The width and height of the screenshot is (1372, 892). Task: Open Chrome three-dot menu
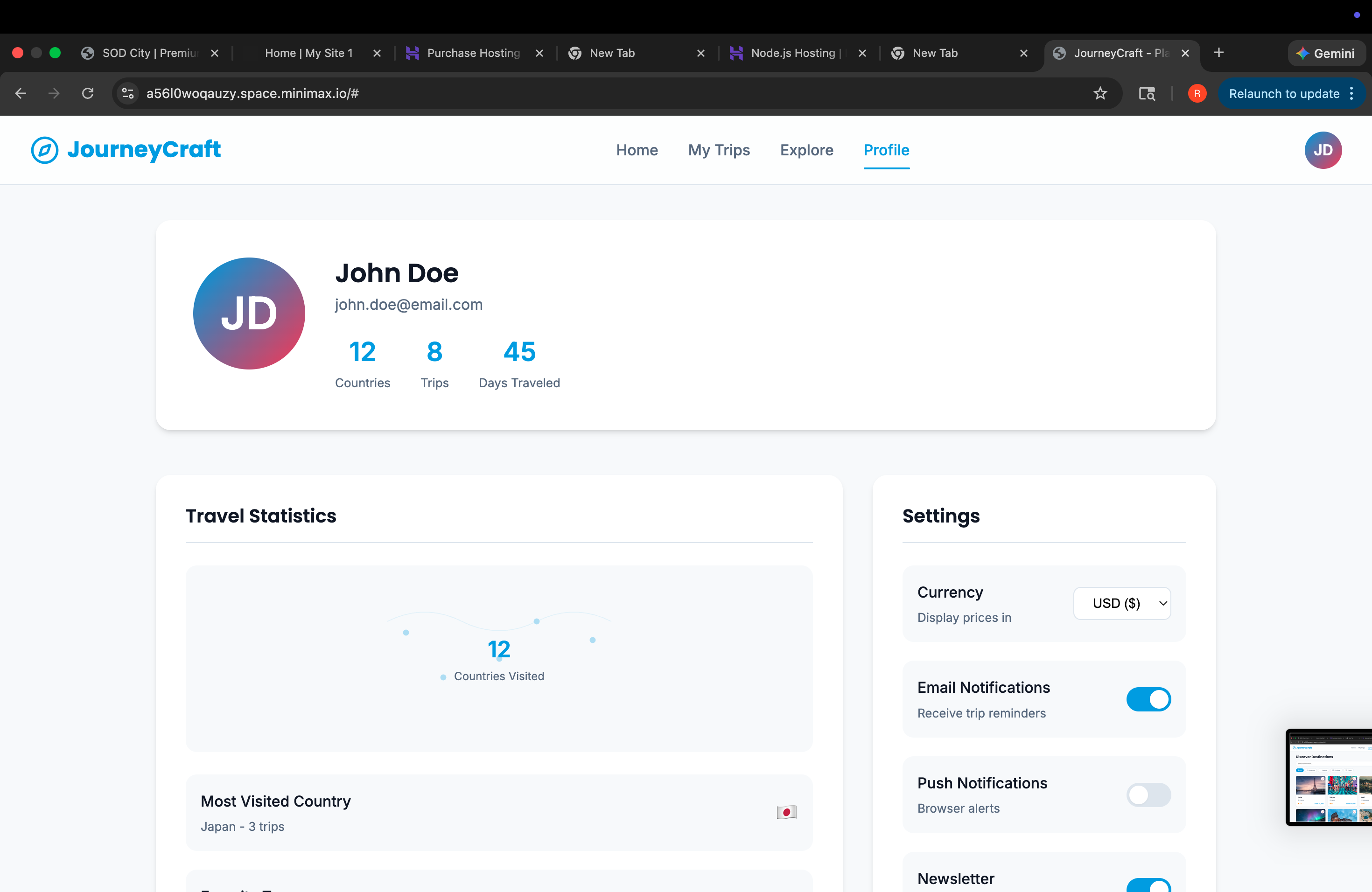pyautogui.click(x=1352, y=93)
